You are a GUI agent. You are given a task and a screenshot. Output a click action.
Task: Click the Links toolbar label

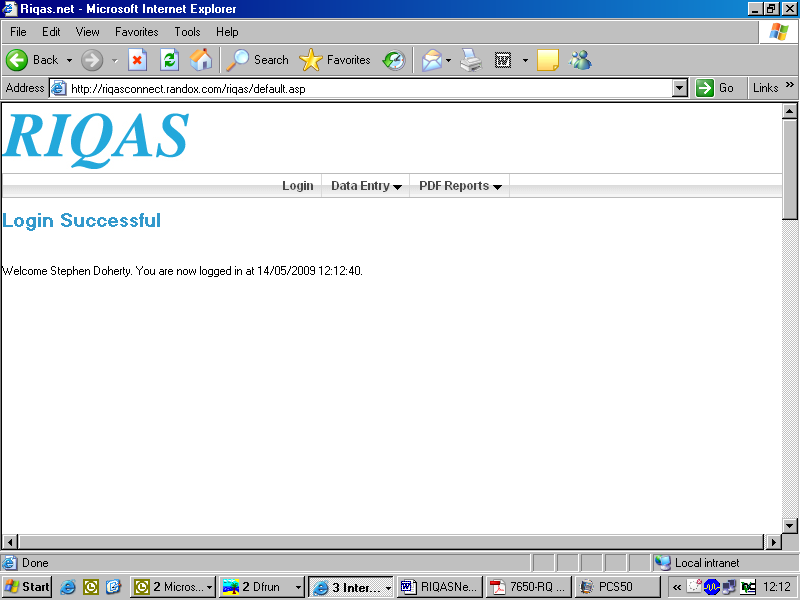coord(766,88)
